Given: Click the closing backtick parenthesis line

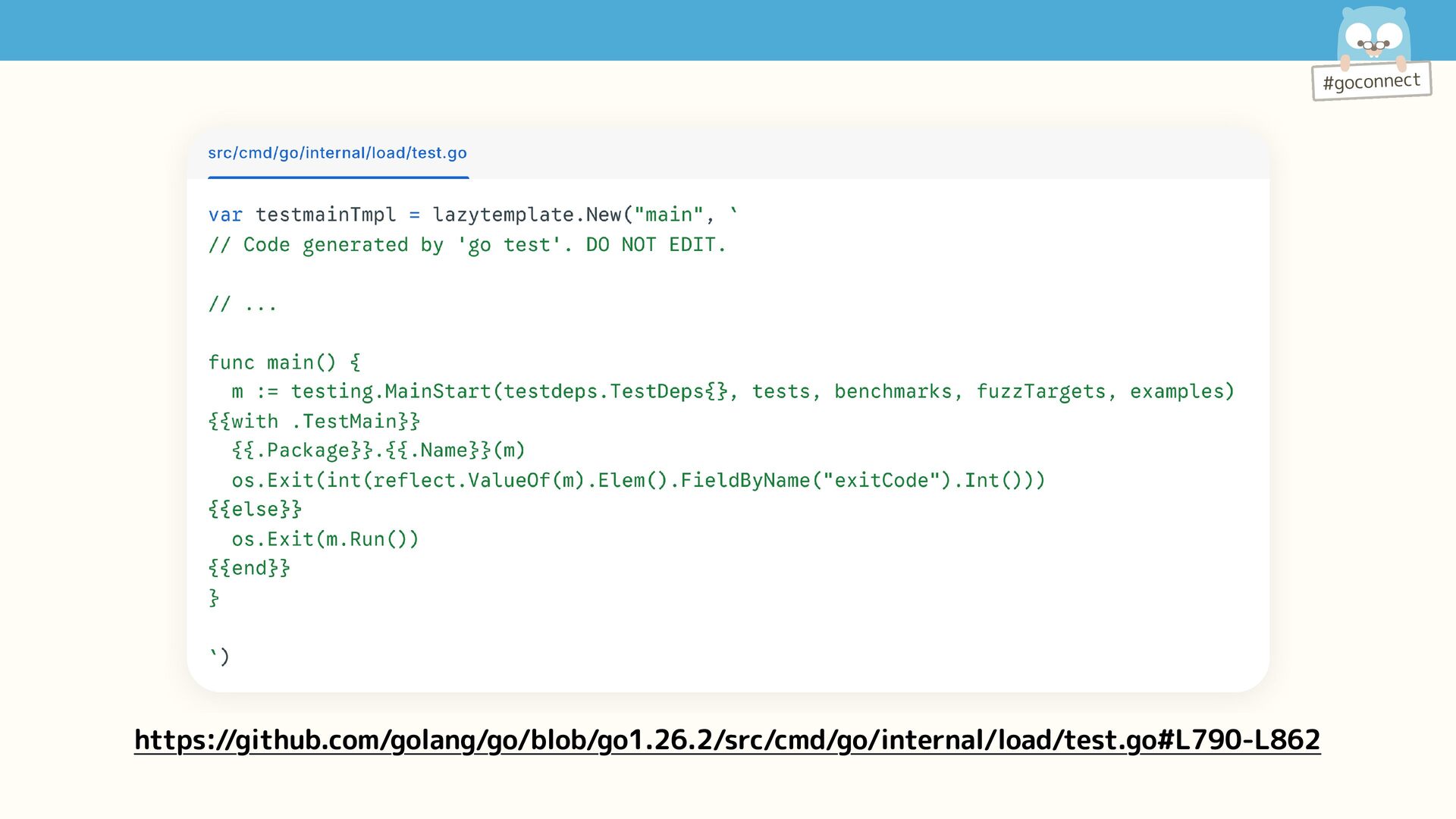Looking at the screenshot, I should (219, 656).
